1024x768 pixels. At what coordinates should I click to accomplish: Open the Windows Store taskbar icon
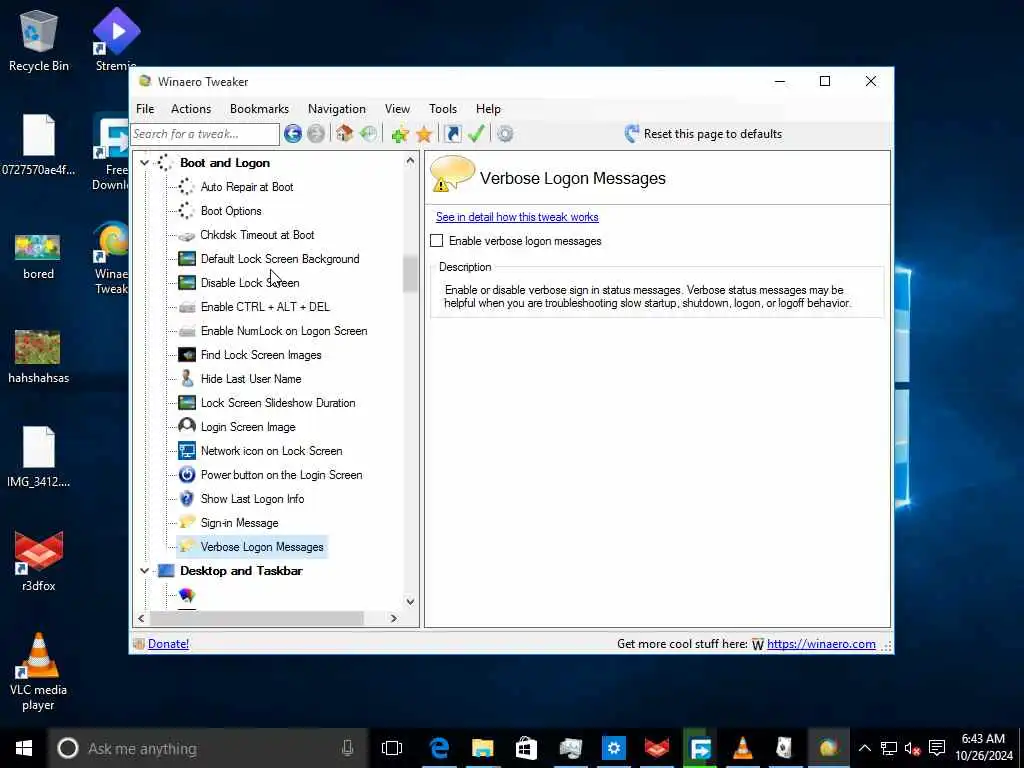[x=526, y=748]
